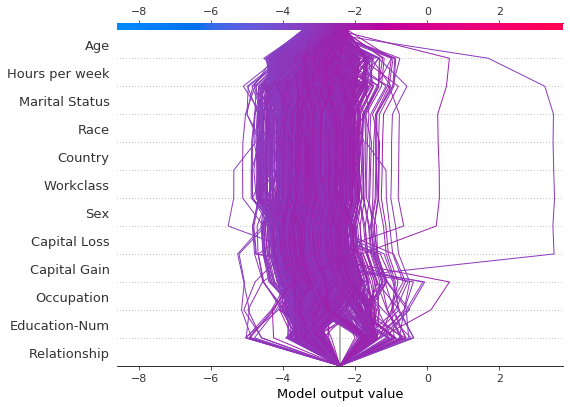Image resolution: width=570 pixels, height=407 pixels.
Task: Select the Capital Loss label
Action: click(70, 242)
